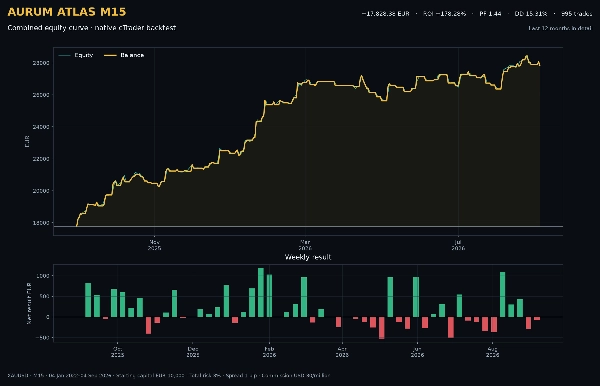This screenshot has width=600, height=386.
Task: Select the Jul 2026 label on the equity chart
Action: [458, 245]
